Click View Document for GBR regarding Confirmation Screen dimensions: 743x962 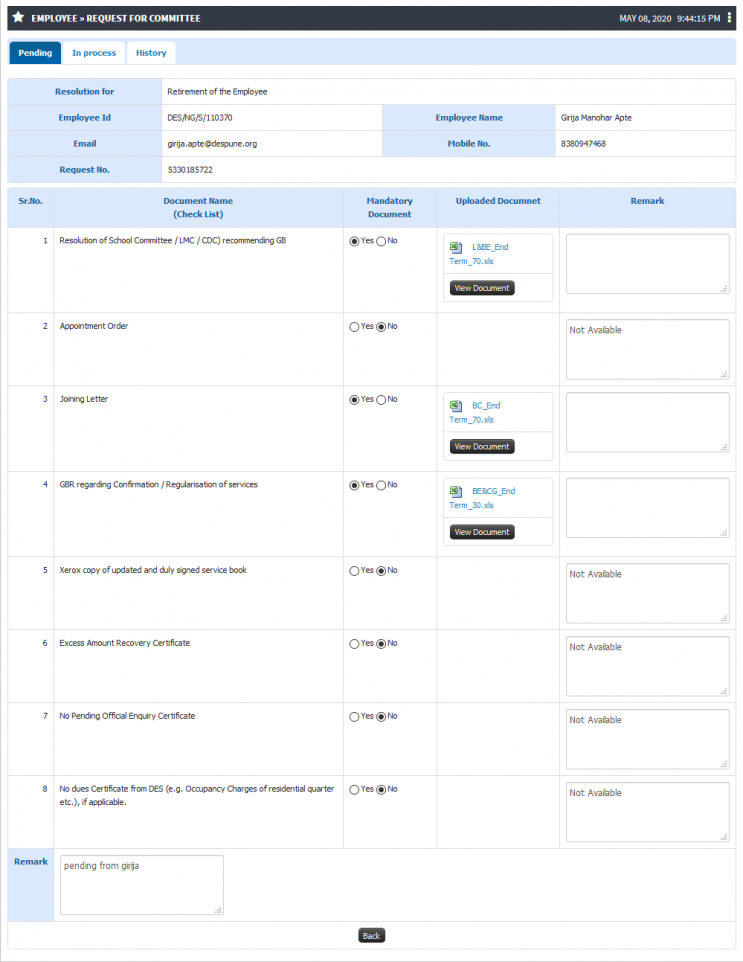482,532
